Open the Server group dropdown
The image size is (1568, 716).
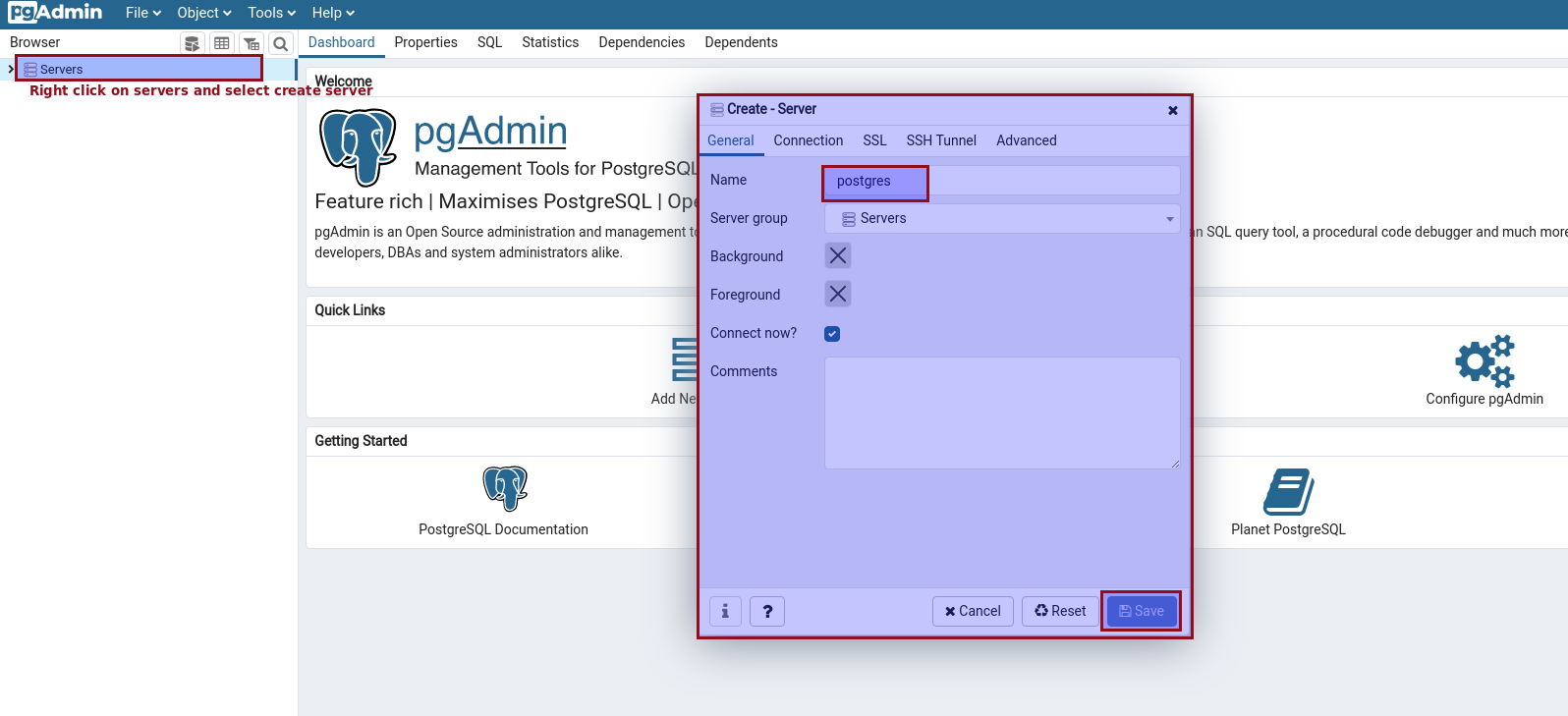point(1002,218)
